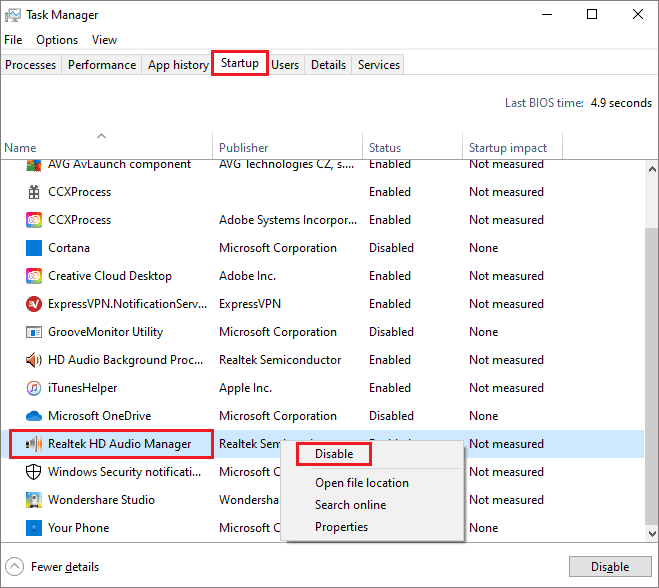Switch to the Processes tab
659x588 pixels.
coord(31,65)
